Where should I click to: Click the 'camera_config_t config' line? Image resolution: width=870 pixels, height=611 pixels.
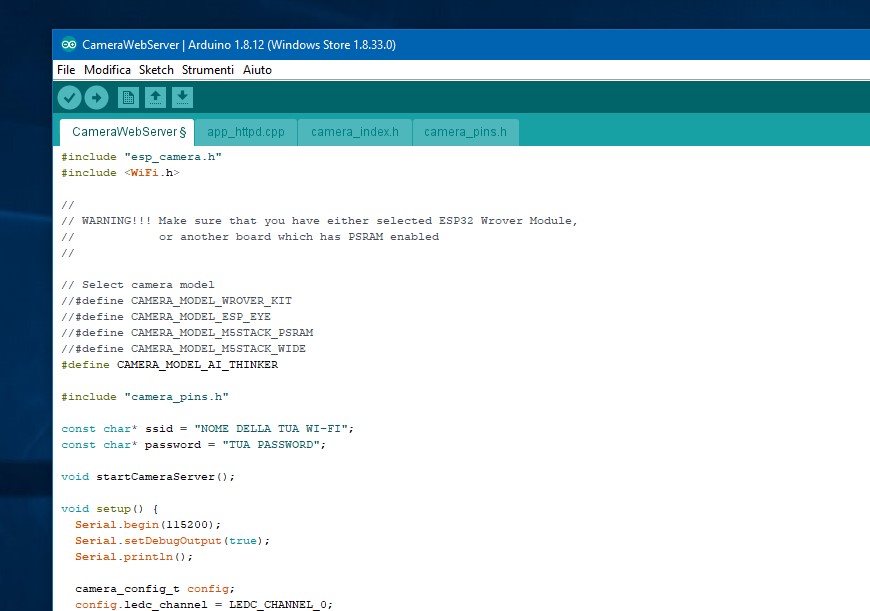pos(155,589)
